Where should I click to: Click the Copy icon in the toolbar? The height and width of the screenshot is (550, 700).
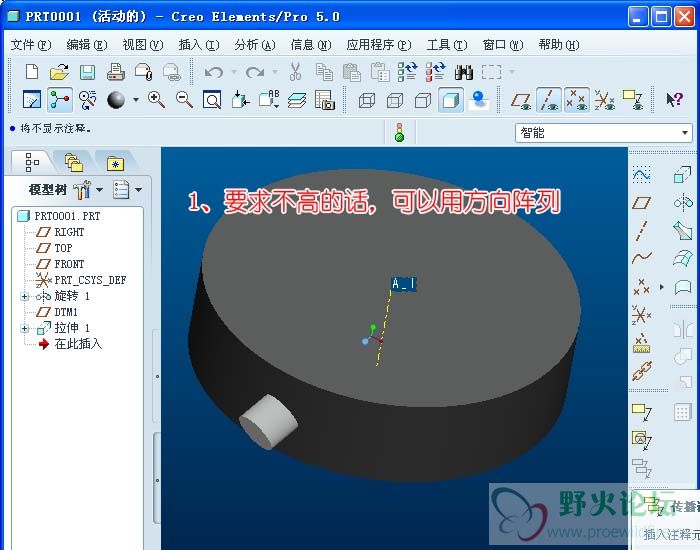click(324, 72)
